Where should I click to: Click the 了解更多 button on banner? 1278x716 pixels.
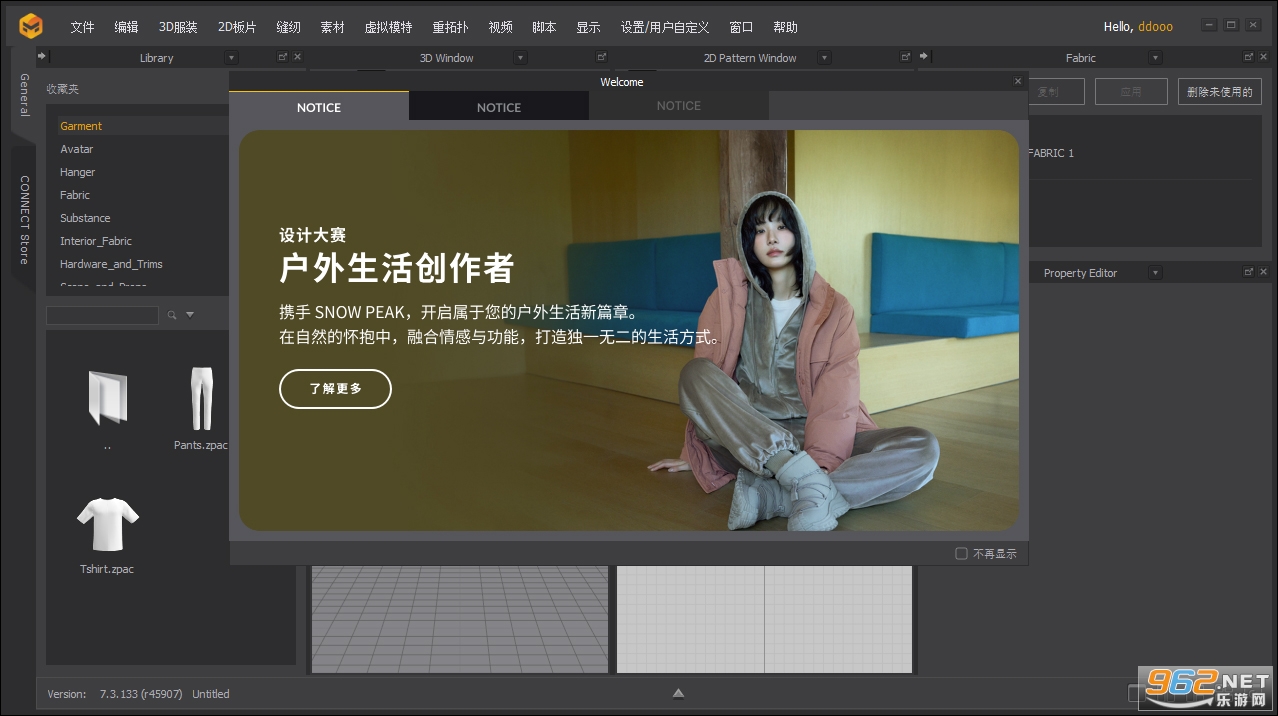tap(335, 389)
